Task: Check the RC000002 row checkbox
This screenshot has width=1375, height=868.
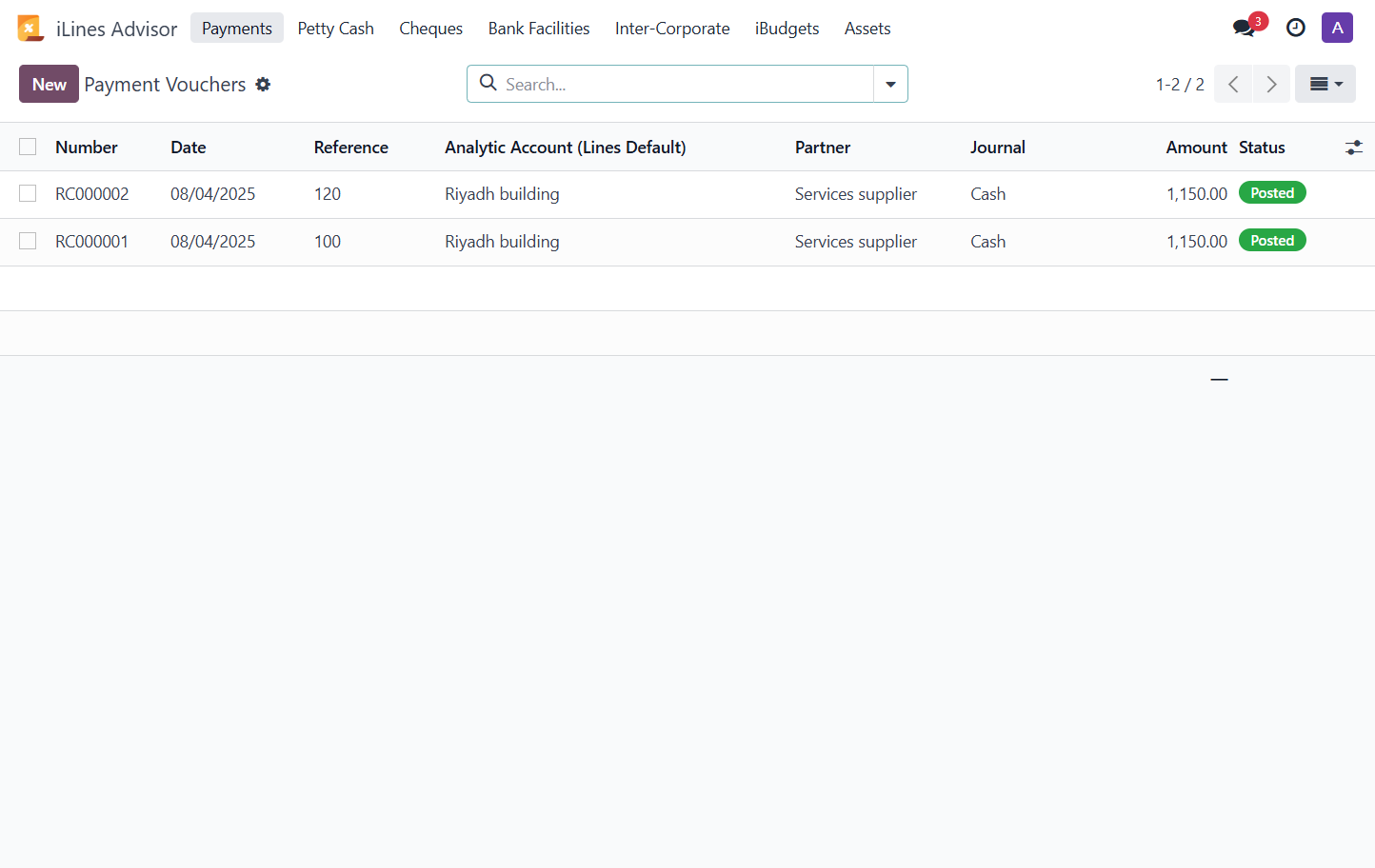Action: click(x=28, y=193)
